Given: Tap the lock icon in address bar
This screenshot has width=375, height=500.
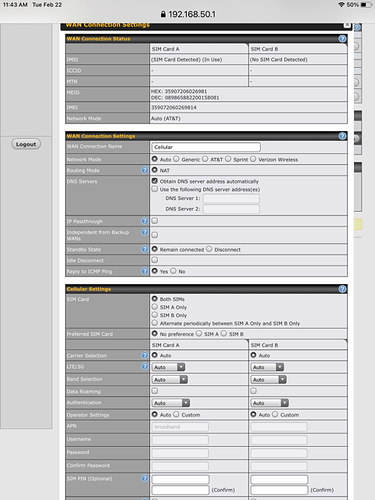Looking at the screenshot, I should 163,14.
